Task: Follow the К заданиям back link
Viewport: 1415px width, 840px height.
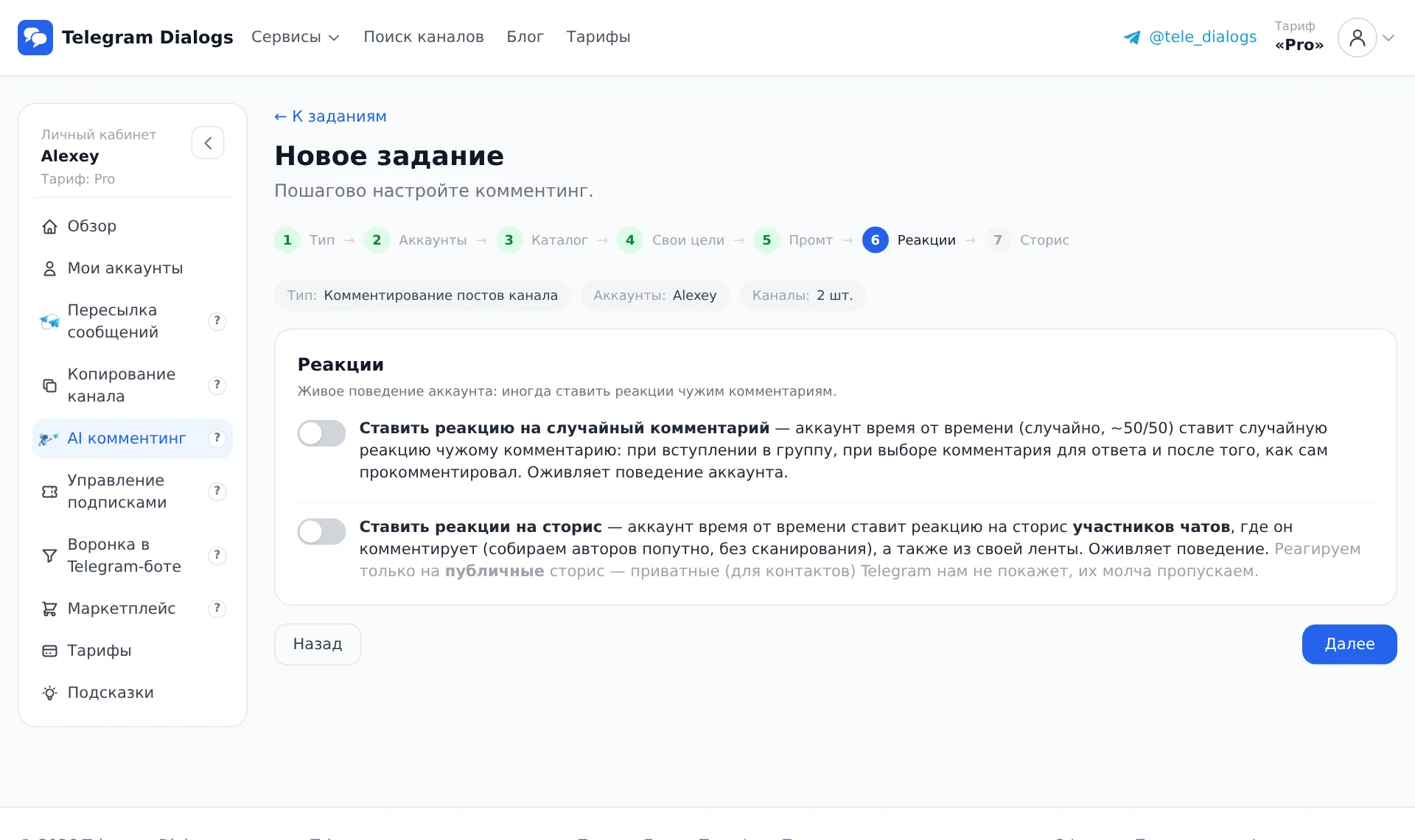Action: click(330, 116)
